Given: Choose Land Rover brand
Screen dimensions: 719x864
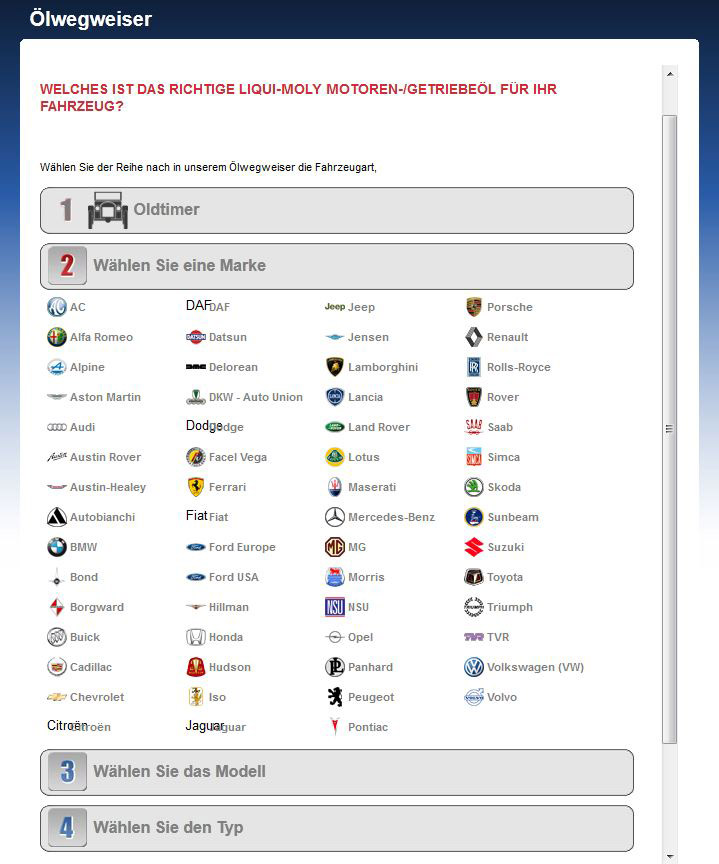Looking at the screenshot, I should pos(379,427).
